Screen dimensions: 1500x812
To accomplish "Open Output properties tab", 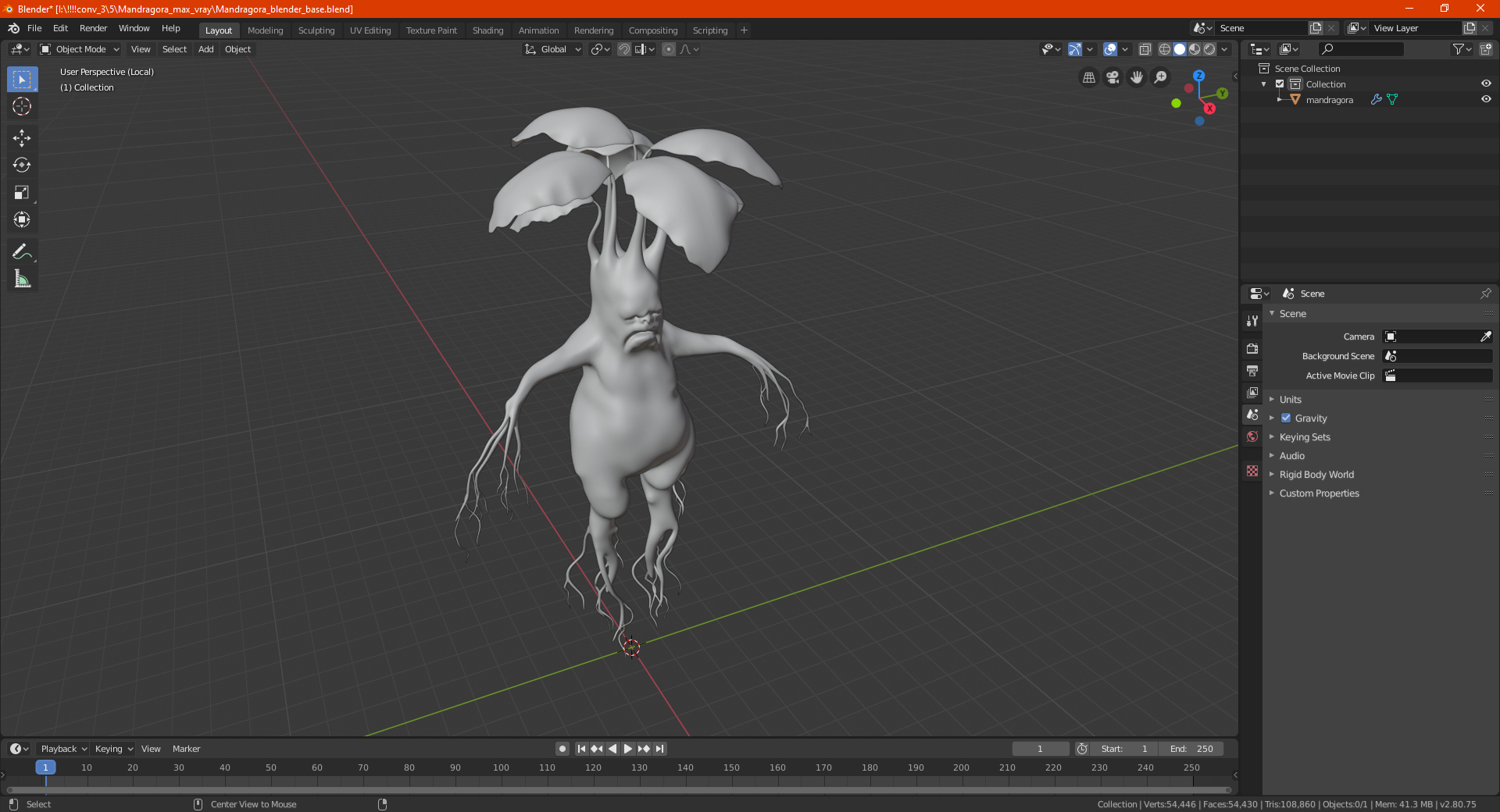I will pyautogui.click(x=1252, y=370).
